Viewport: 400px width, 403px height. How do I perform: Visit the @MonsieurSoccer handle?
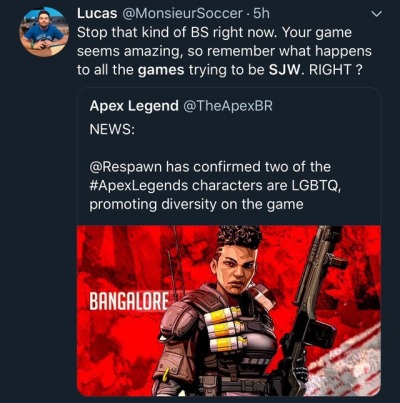(x=181, y=14)
